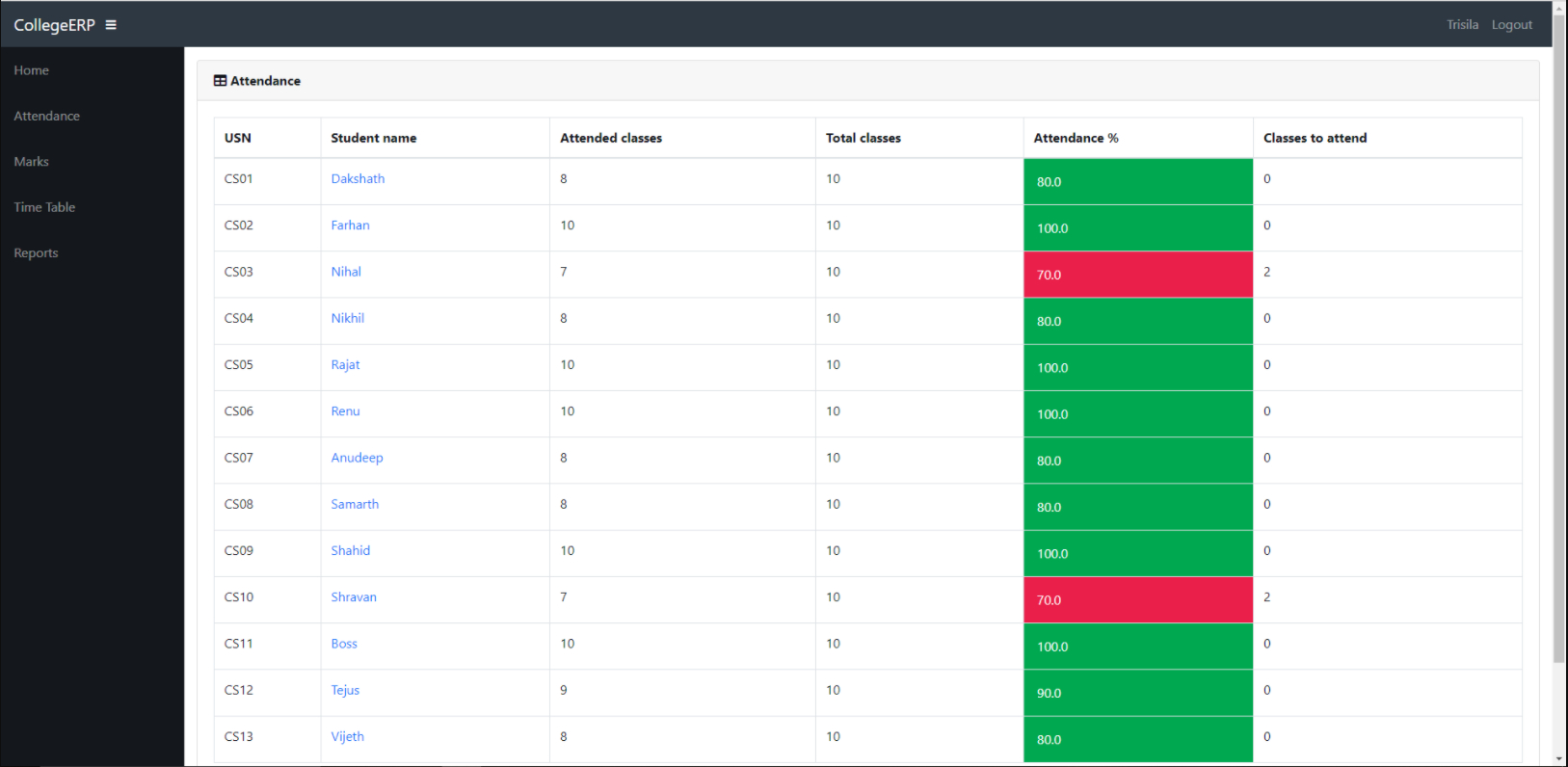Click Shravan's red 70.0 attendance cell
This screenshot has height=767, width=1568.
pyautogui.click(x=1138, y=599)
